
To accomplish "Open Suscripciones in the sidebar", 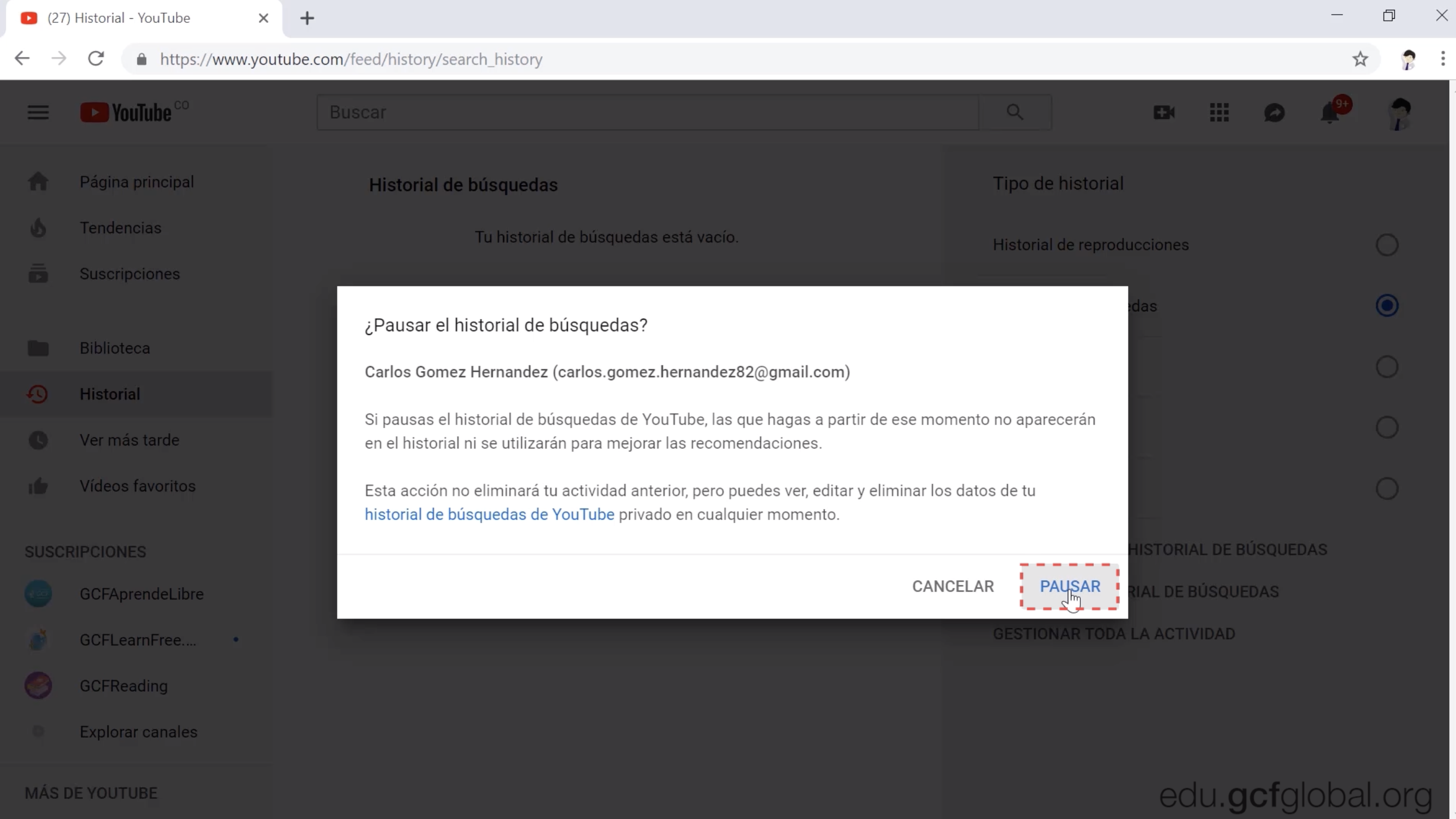I will tap(136, 273).
